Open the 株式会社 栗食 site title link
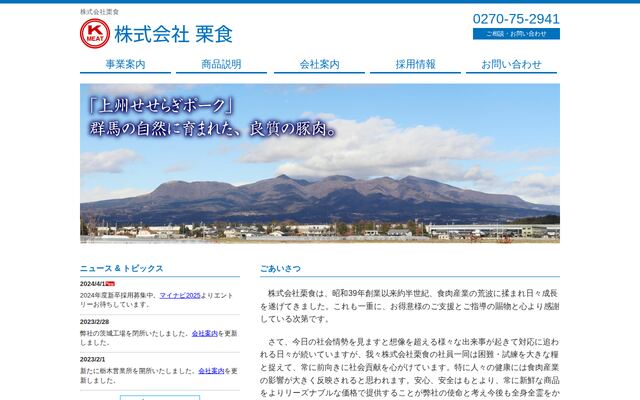 (173, 34)
